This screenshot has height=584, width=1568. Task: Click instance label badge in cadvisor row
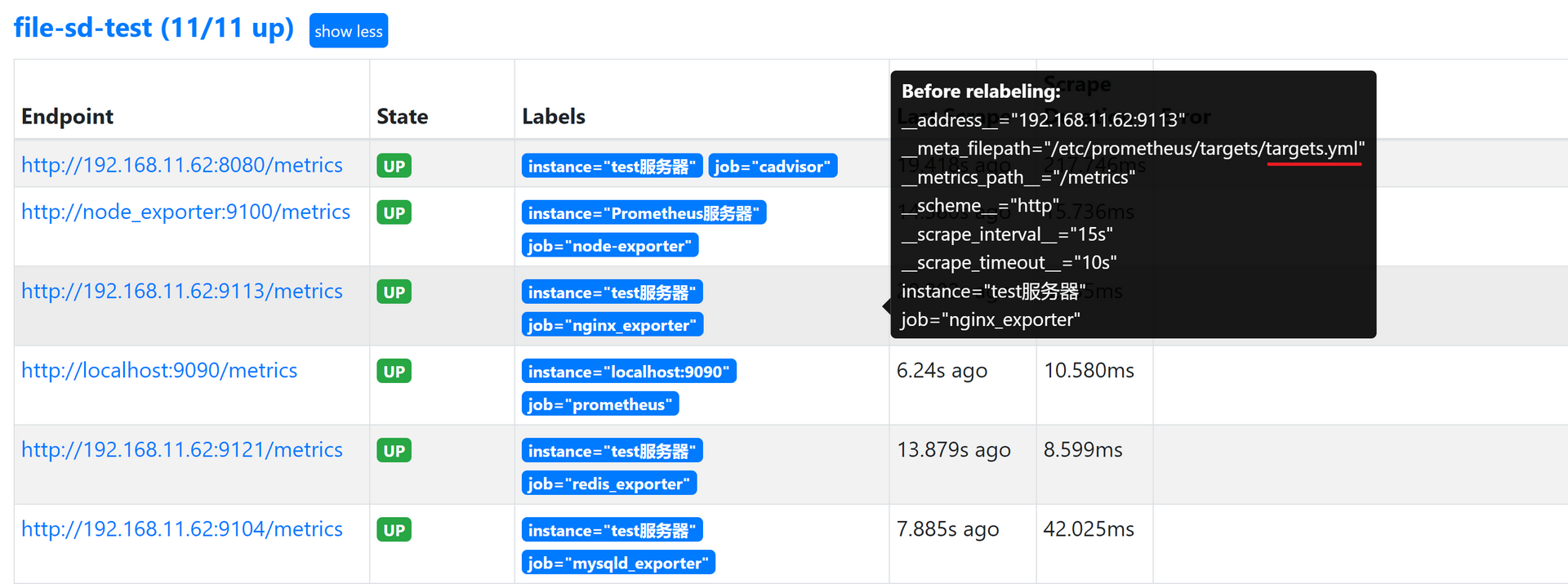[x=612, y=166]
